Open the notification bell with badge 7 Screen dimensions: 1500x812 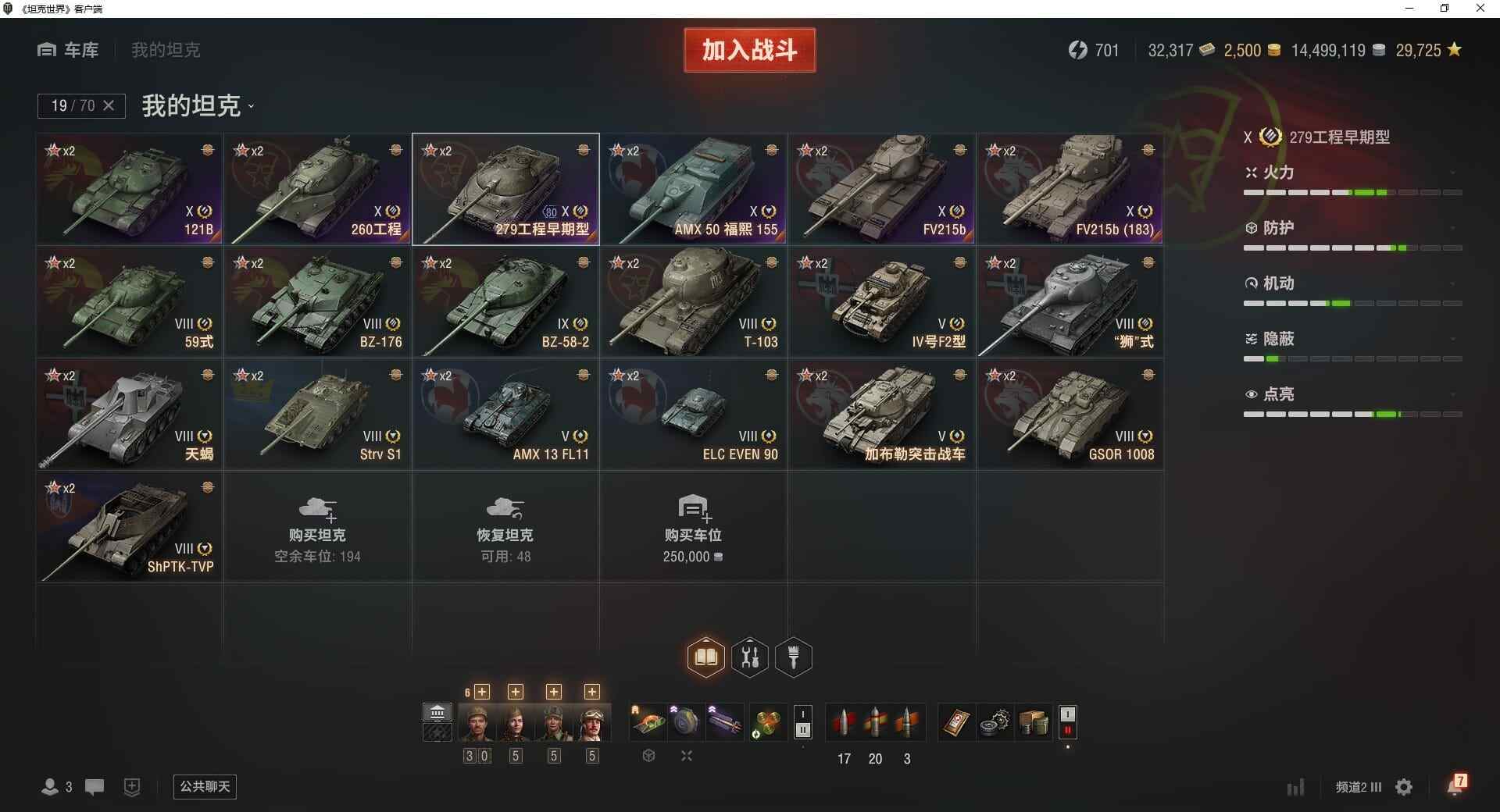[1455, 785]
